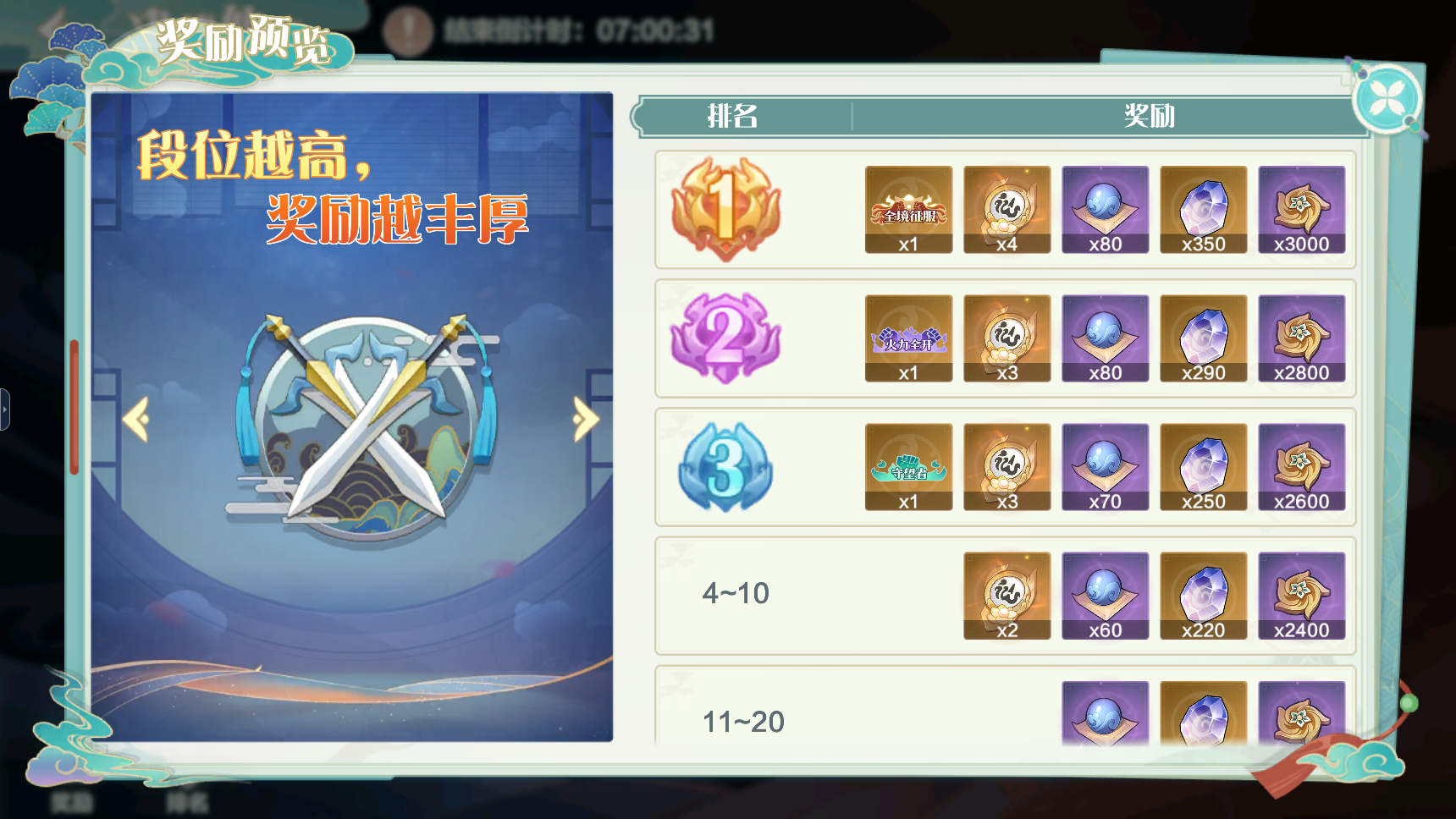Select rank 4~10 crystal reward x220

pyautogui.click(x=1203, y=595)
